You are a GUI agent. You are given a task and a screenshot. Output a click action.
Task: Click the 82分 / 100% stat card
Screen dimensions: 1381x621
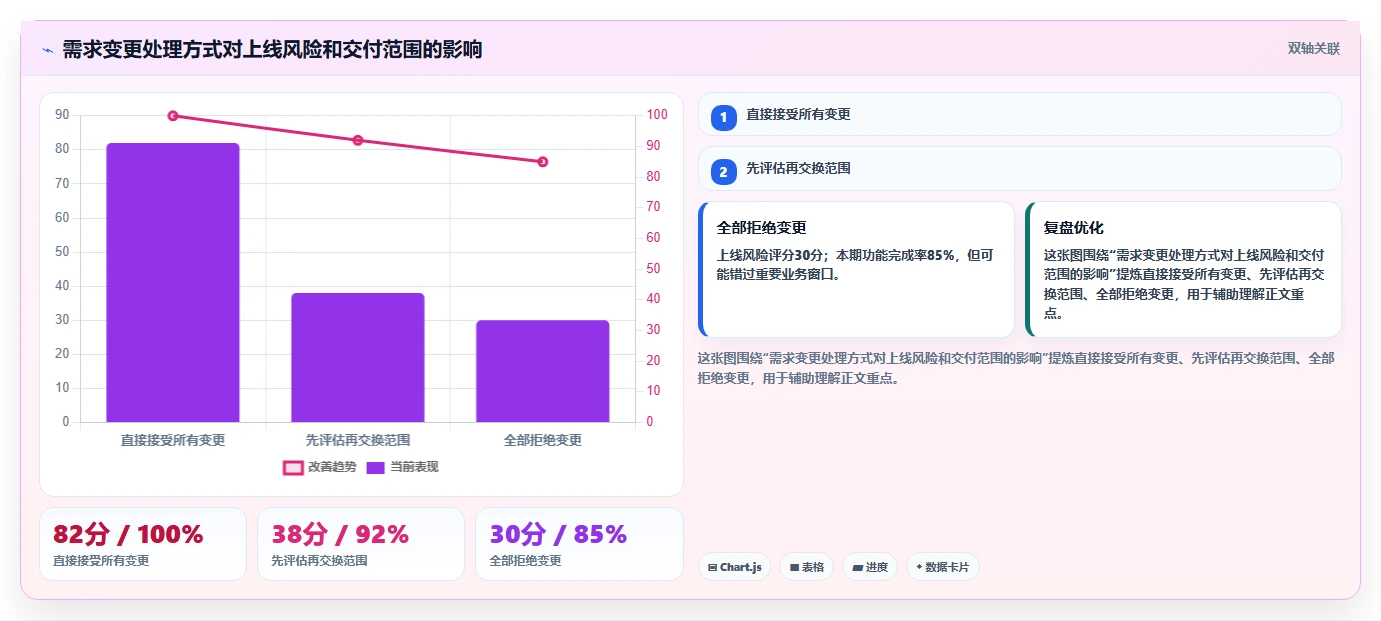pyautogui.click(x=143, y=544)
